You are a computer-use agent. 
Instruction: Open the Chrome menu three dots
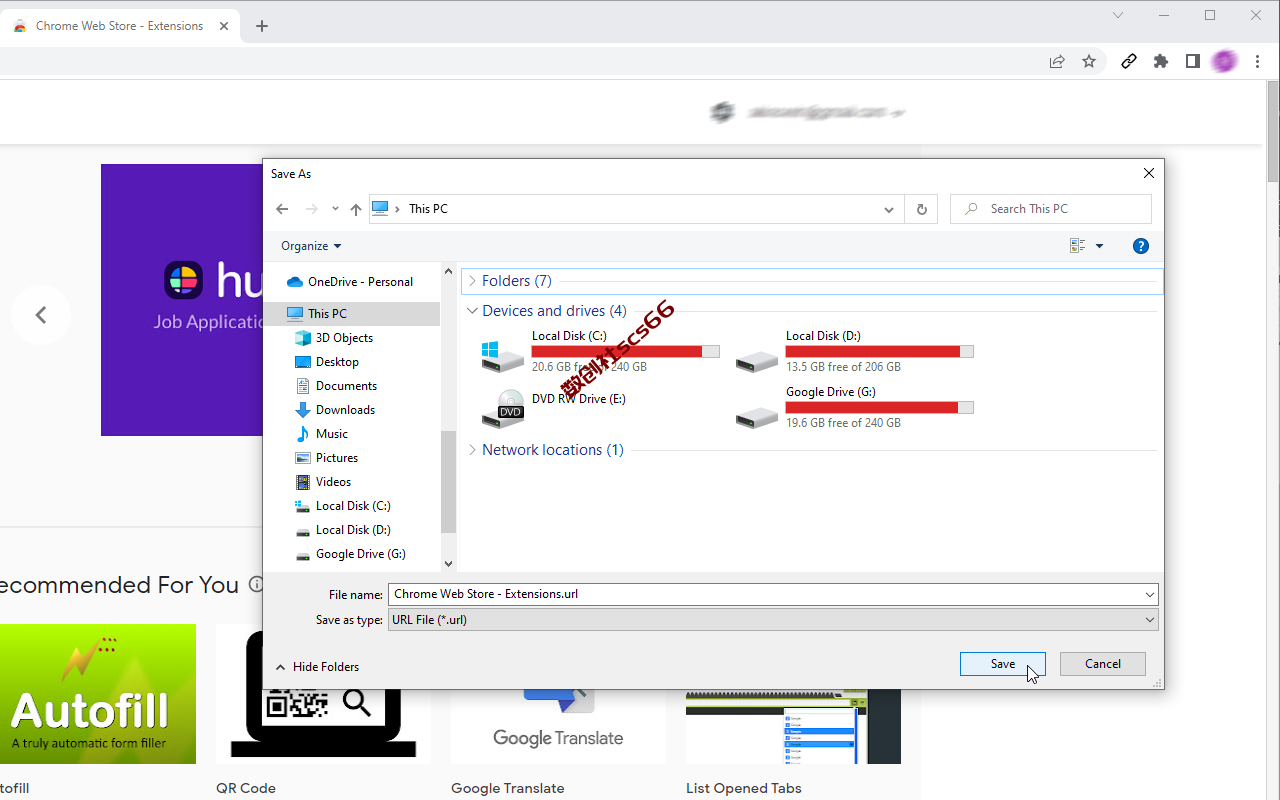tap(1257, 61)
